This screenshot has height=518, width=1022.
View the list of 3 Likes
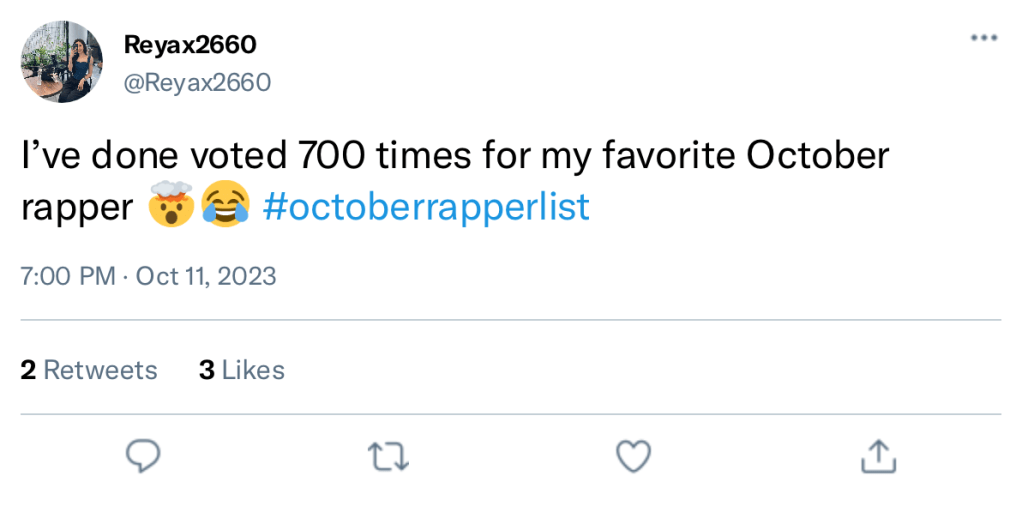pos(242,370)
